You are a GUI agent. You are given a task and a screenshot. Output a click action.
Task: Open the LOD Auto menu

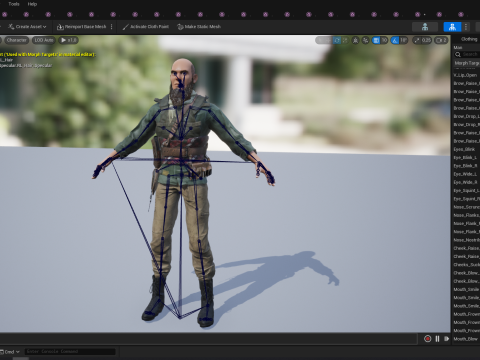[x=44, y=40]
